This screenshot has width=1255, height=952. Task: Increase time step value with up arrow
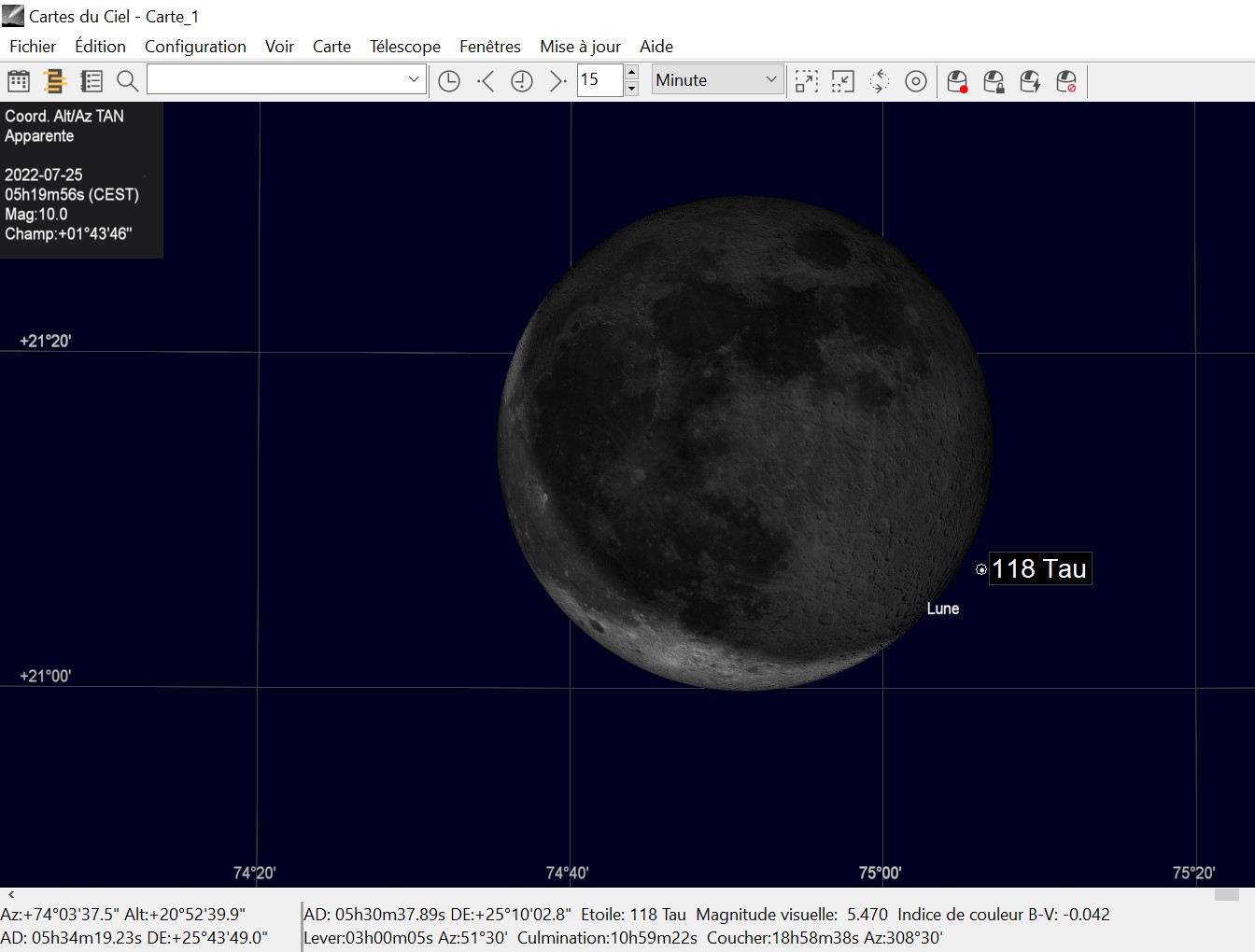point(631,72)
